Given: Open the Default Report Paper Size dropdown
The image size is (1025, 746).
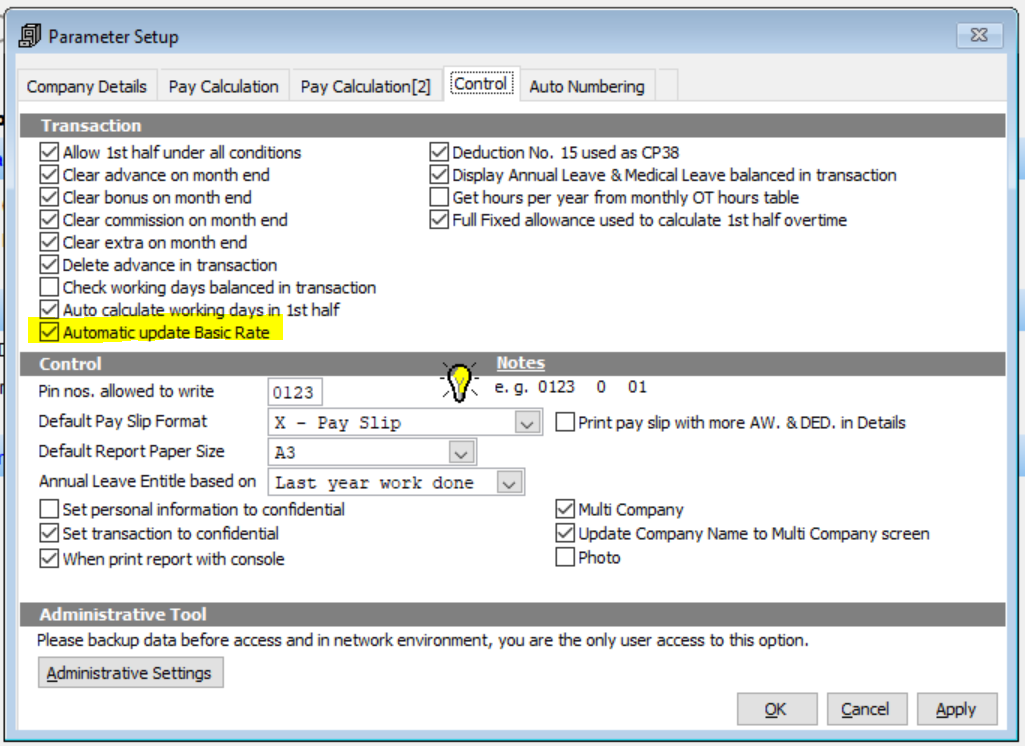Looking at the screenshot, I should [x=460, y=452].
